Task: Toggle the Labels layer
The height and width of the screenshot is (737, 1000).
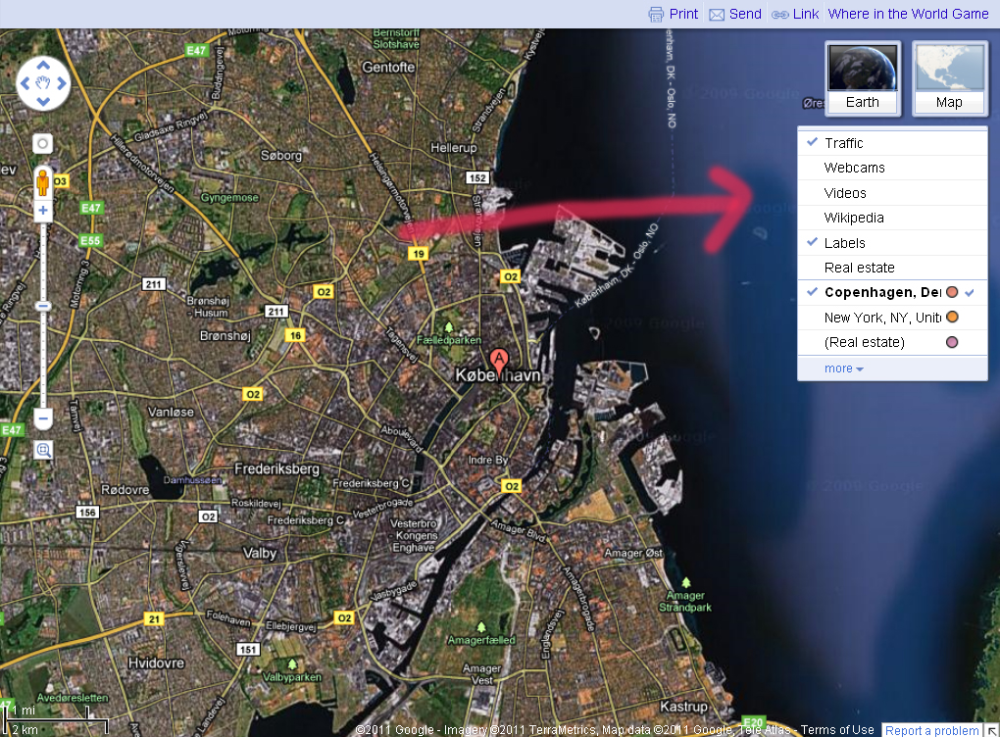Action: 892,243
